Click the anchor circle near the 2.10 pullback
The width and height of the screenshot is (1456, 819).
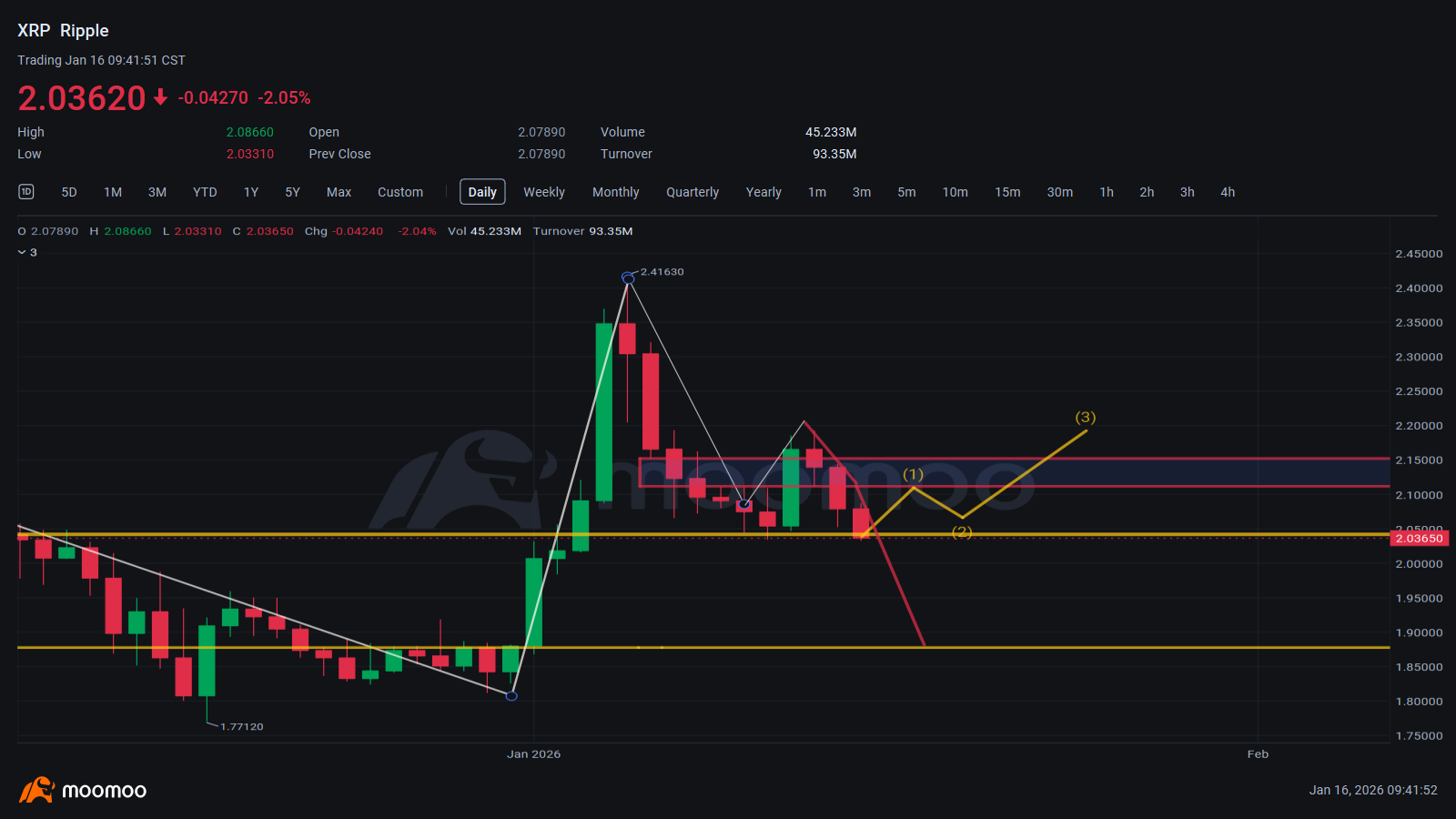pos(744,504)
